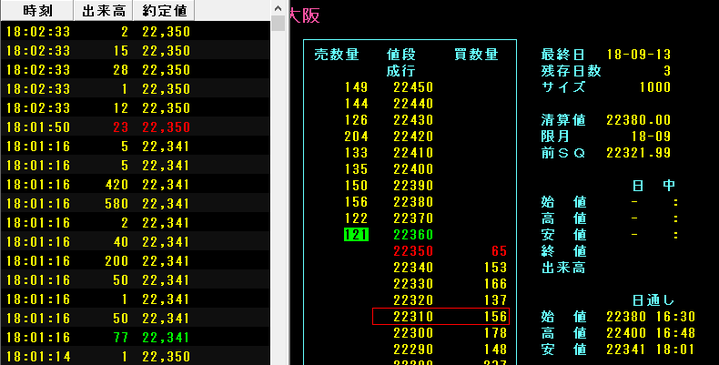The image size is (719, 365).
Task: Click buy quantity 166 at 22330
Action: [x=495, y=284]
